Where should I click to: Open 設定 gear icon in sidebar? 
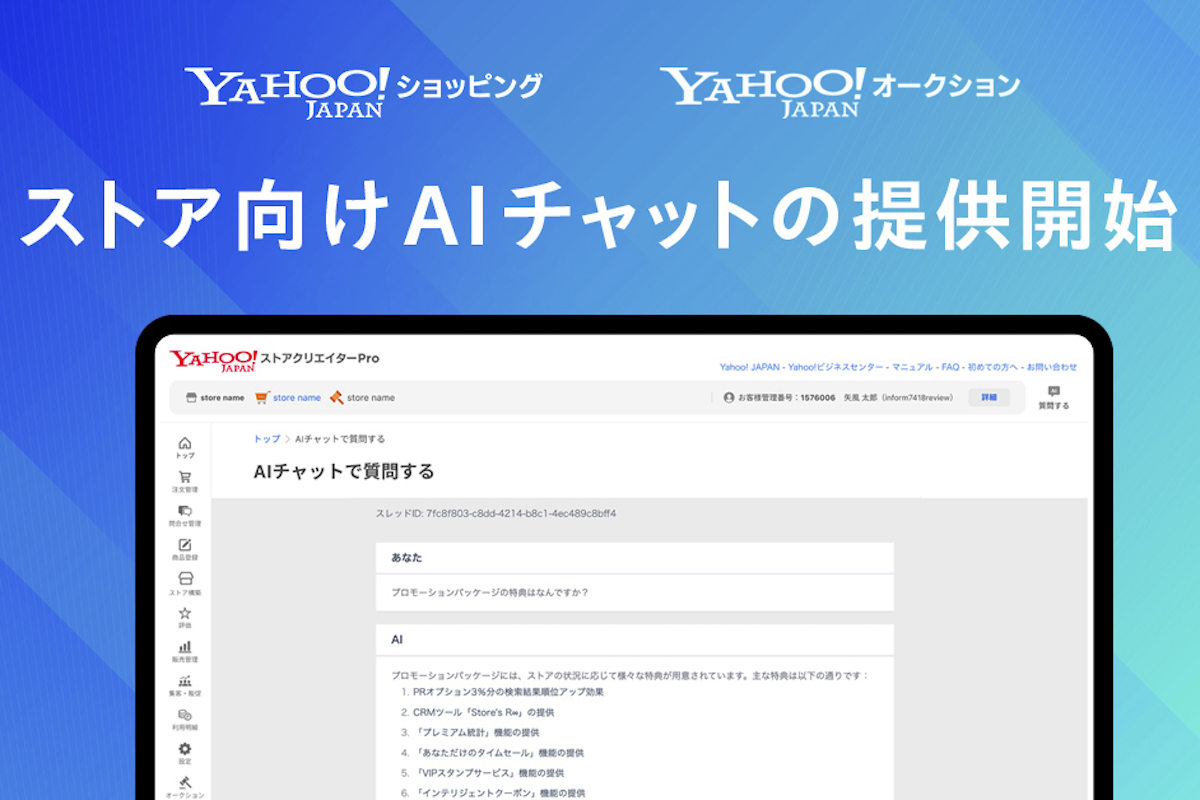pyautogui.click(x=184, y=749)
